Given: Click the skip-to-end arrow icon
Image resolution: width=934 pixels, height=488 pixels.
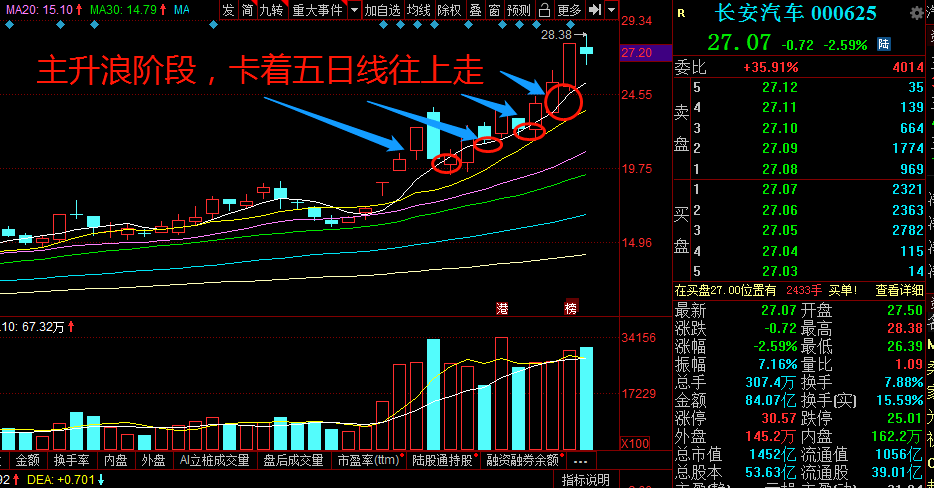Looking at the screenshot, I should point(595,10).
